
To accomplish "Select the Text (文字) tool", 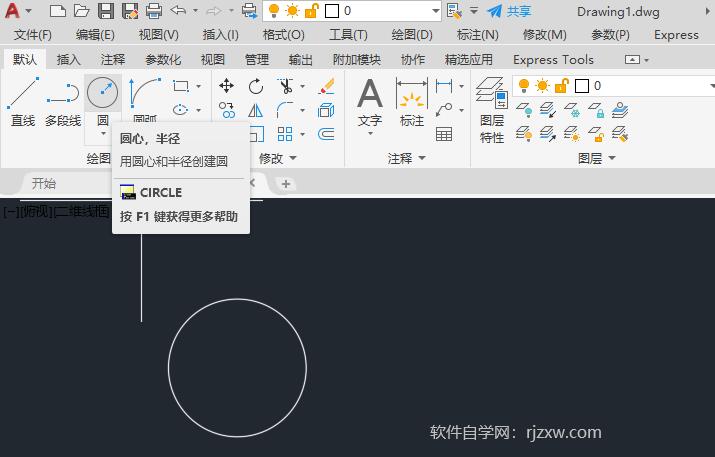I will click(370, 102).
